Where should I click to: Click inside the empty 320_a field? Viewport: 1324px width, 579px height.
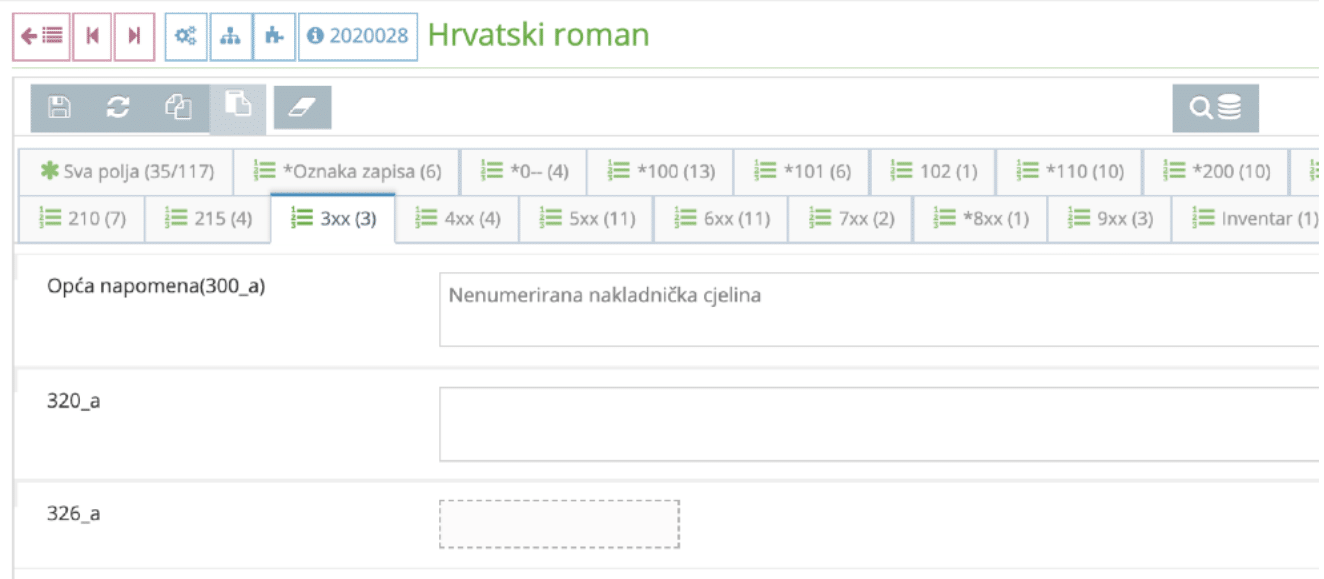coord(700,422)
